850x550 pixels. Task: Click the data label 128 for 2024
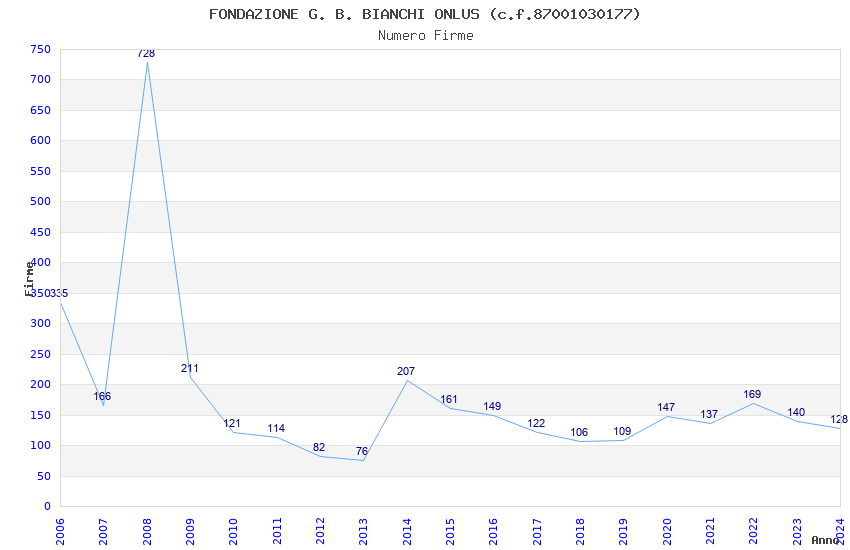click(839, 419)
